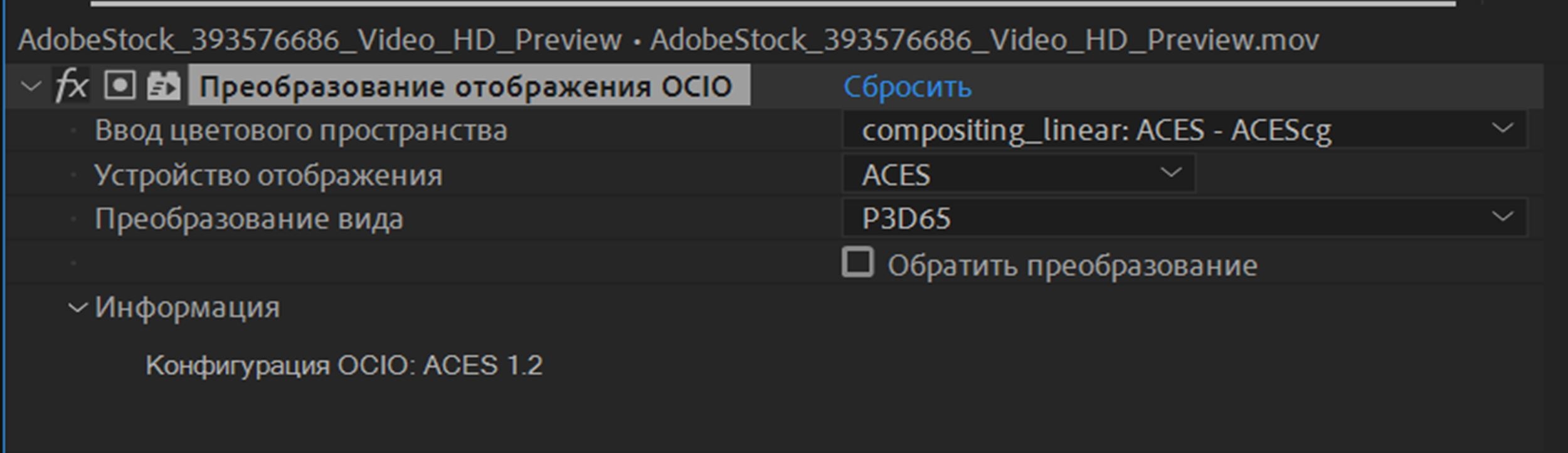Click the compositing options icon next to fx
Screen dimensions: 1568x453
pos(119,85)
